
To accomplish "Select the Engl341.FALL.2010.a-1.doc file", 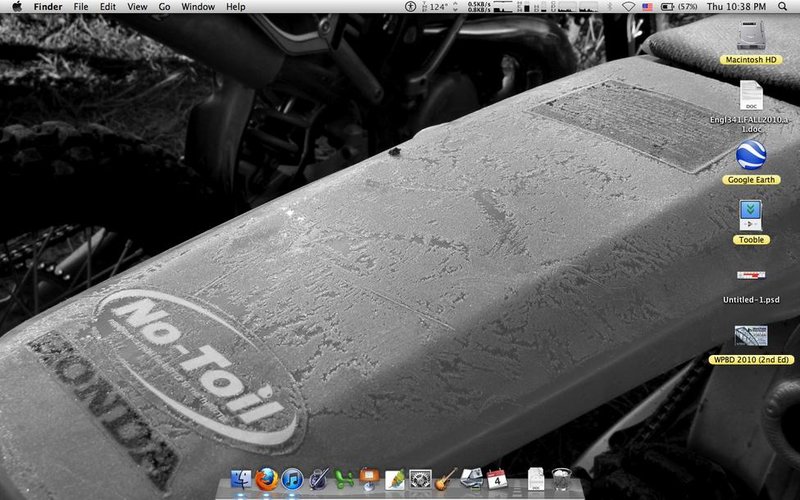I will [x=751, y=95].
